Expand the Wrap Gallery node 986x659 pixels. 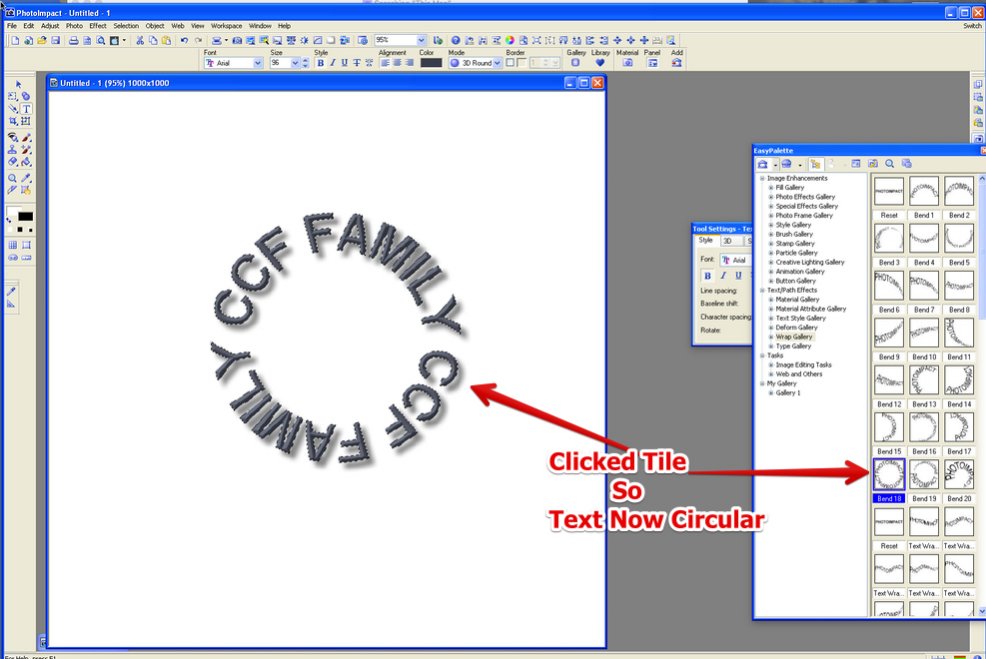point(771,336)
